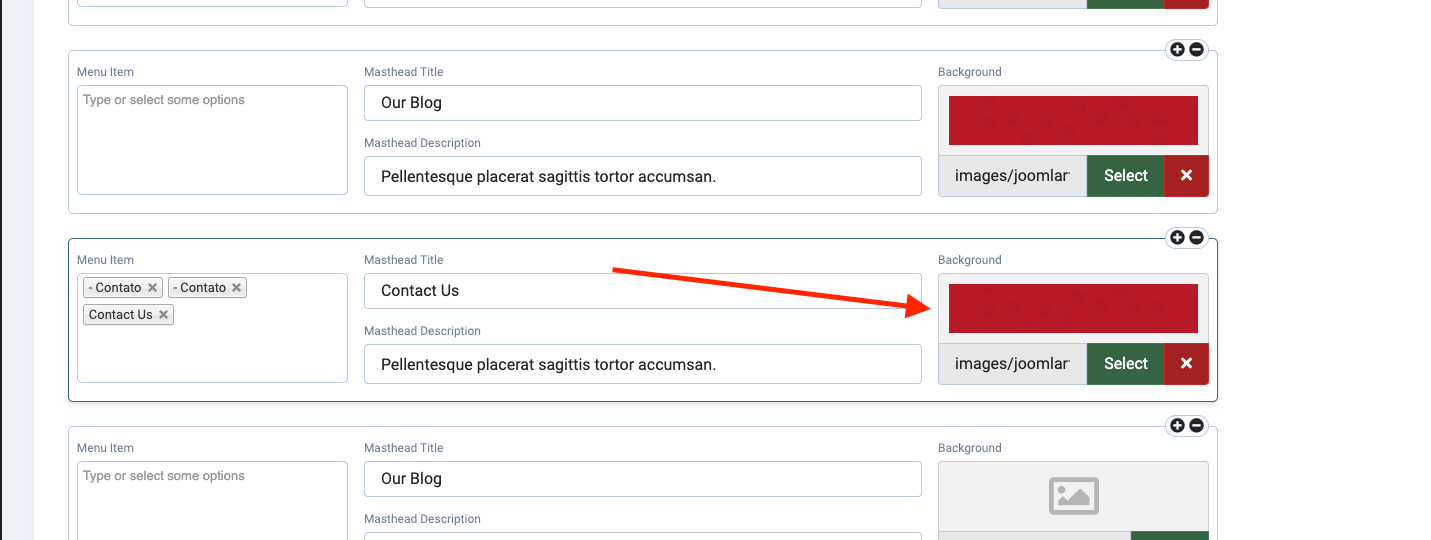Image resolution: width=1431 pixels, height=540 pixels.
Task: Remove the second "- Contato" tag
Action: point(237,288)
